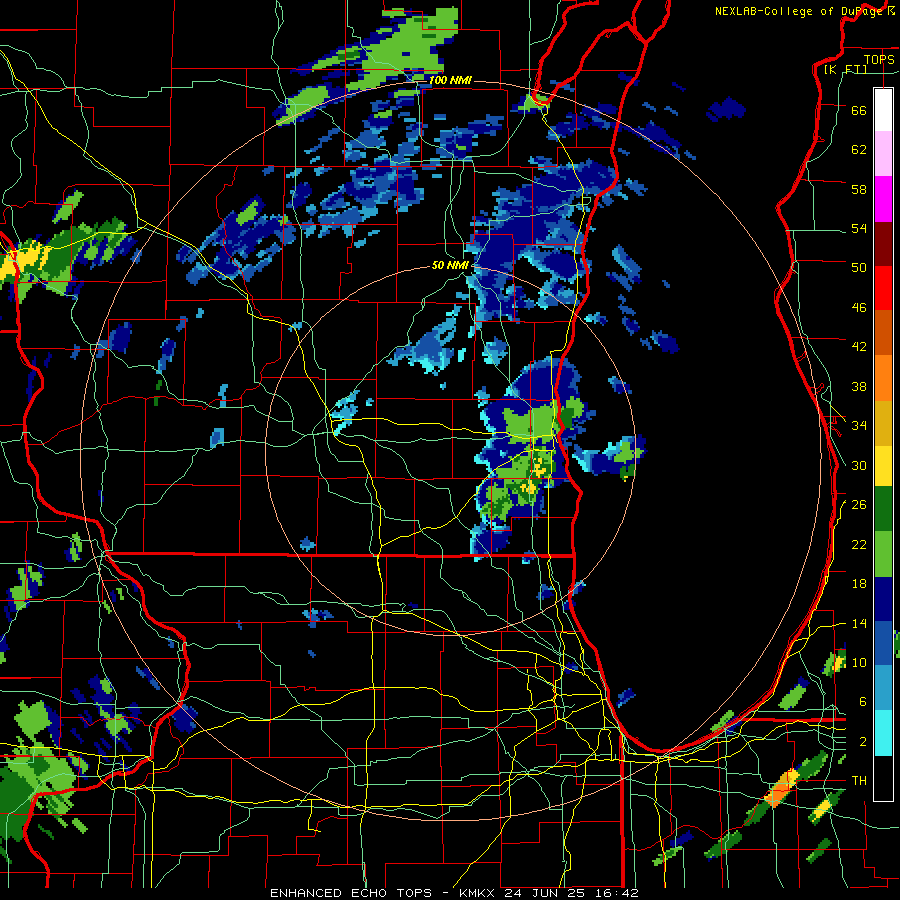Click the TH threshold legend label
Image resolution: width=900 pixels, height=900 pixels.
tap(859, 781)
